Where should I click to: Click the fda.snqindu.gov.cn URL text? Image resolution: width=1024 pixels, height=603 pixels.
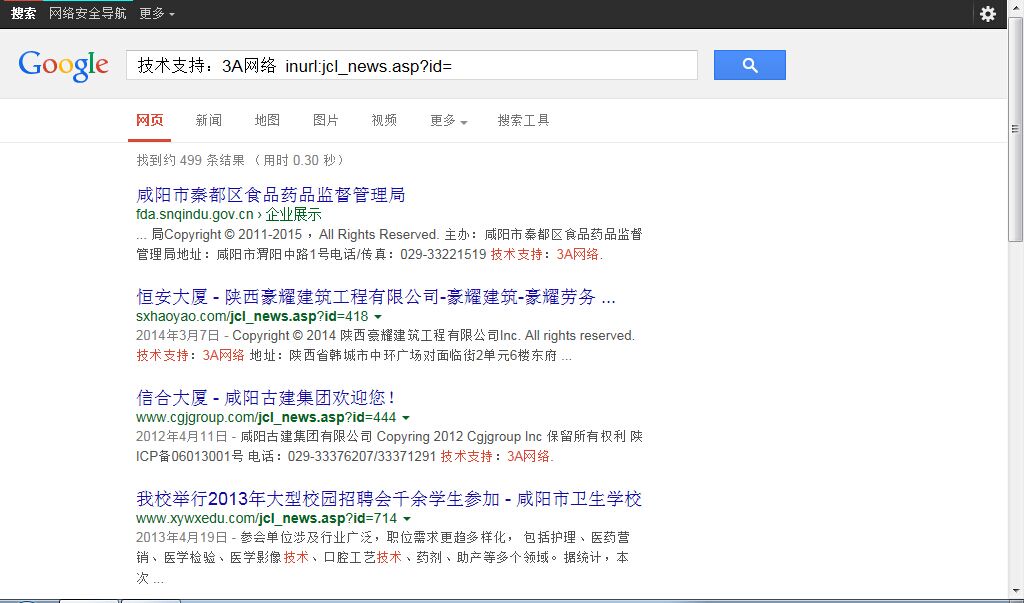pos(195,214)
